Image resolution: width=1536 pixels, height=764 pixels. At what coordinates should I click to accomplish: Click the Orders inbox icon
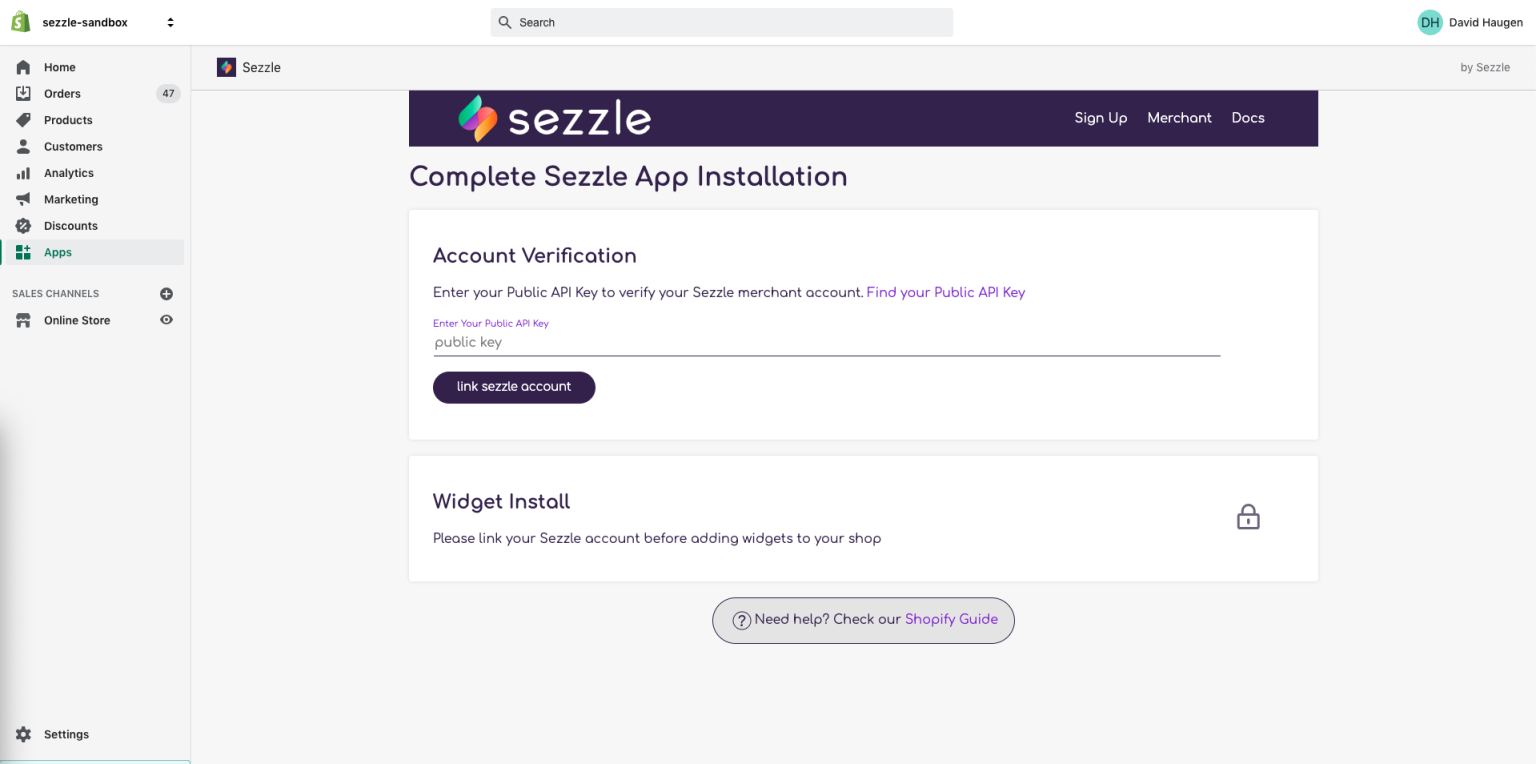(23, 93)
